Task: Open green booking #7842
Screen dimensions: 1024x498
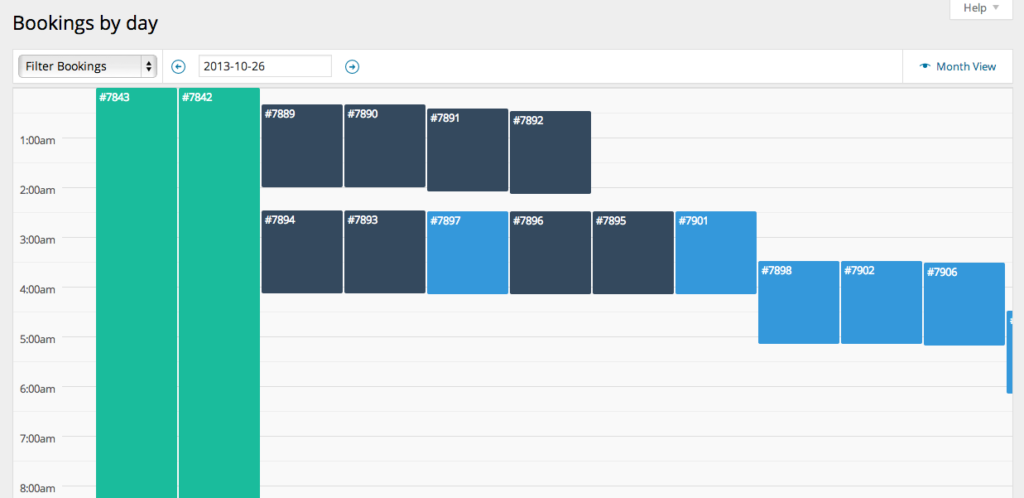Action: [x=219, y=290]
